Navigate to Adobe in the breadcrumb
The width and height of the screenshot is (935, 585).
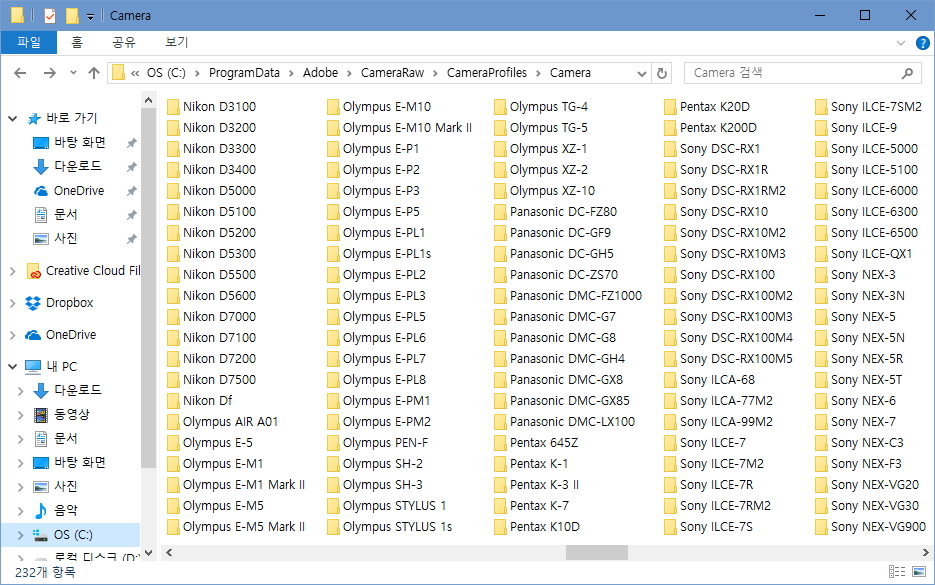(x=320, y=73)
